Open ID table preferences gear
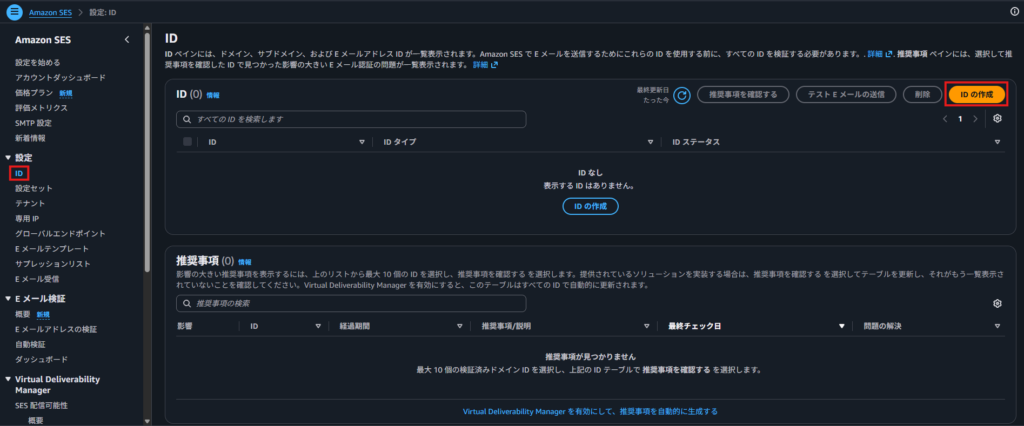The image size is (1024, 426). point(997,119)
